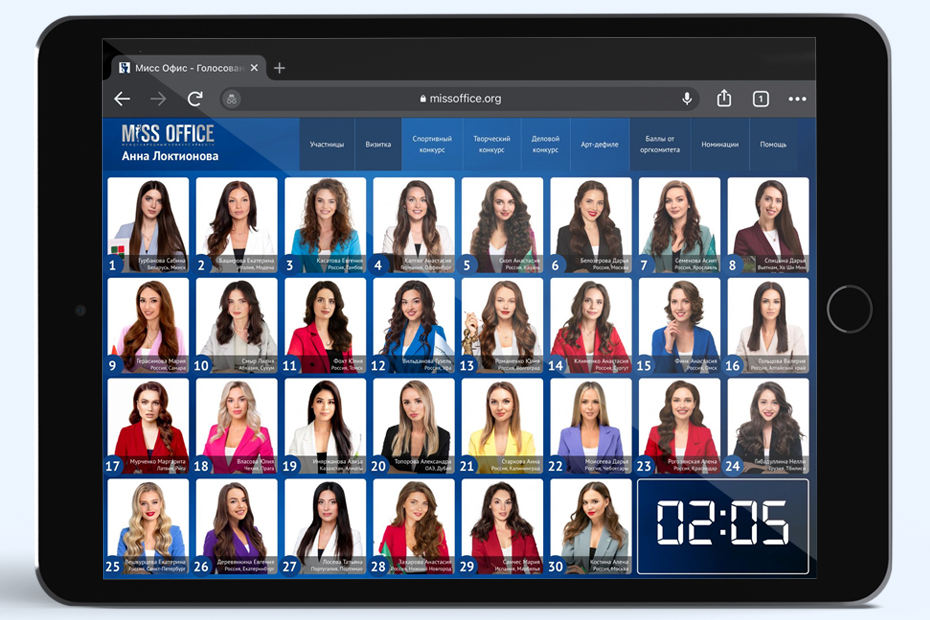Go to Баллы от оргкомитета

[660, 144]
